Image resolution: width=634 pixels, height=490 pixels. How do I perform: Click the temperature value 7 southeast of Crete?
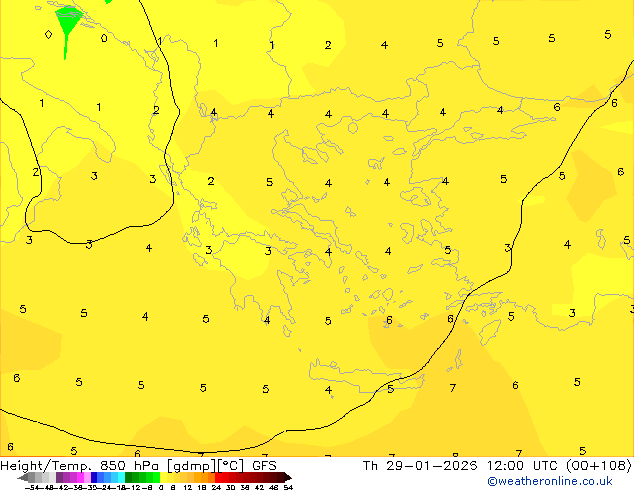coord(452,388)
